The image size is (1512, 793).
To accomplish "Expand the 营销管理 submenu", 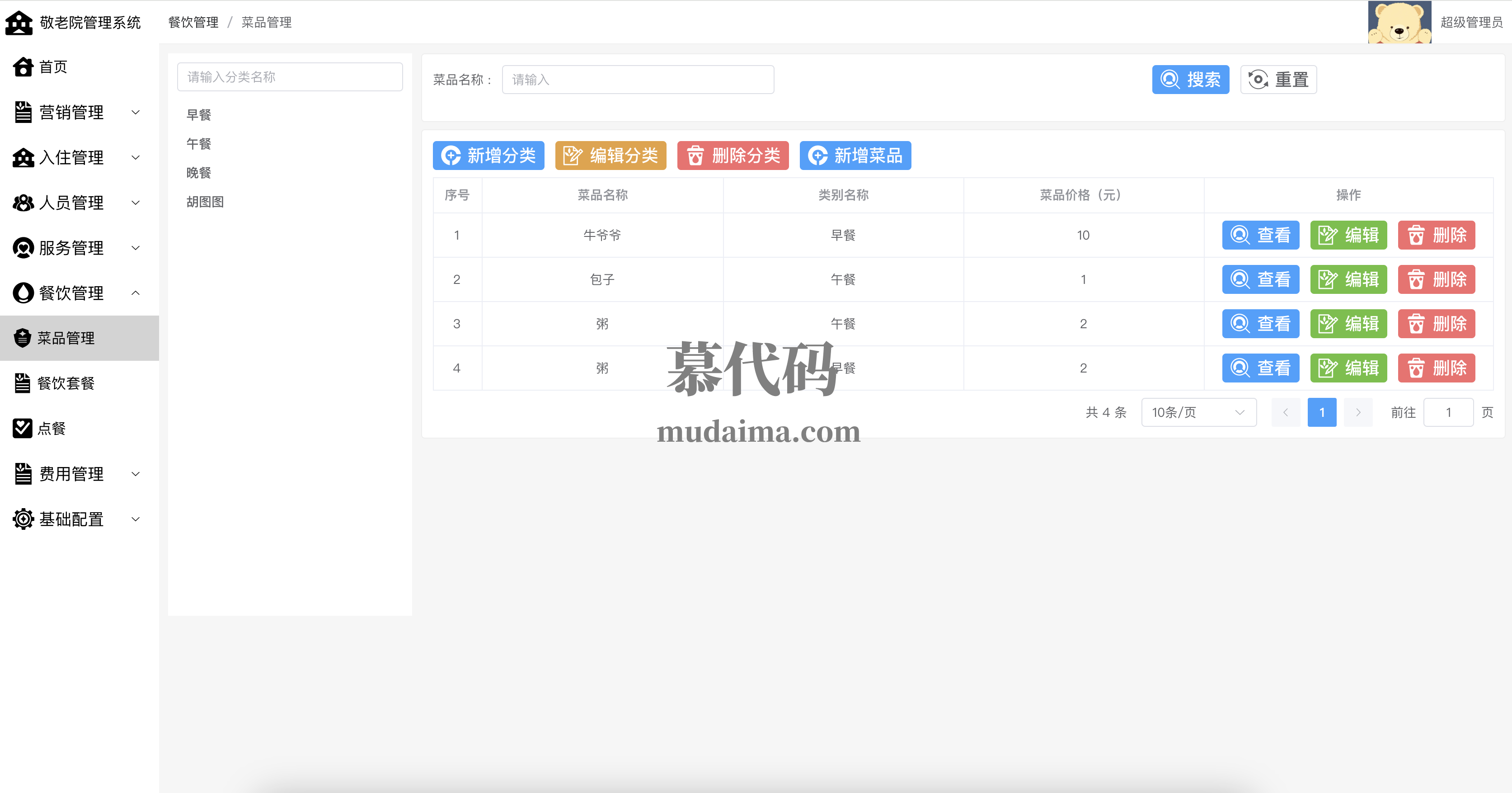I will [136, 112].
